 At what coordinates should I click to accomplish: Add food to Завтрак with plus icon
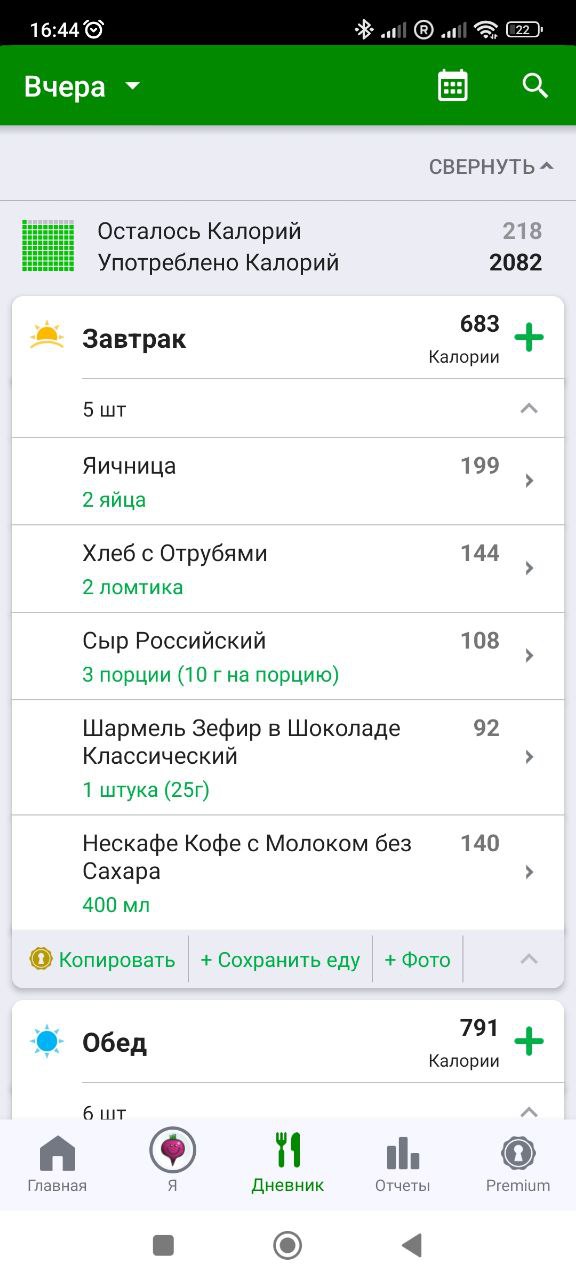(529, 337)
